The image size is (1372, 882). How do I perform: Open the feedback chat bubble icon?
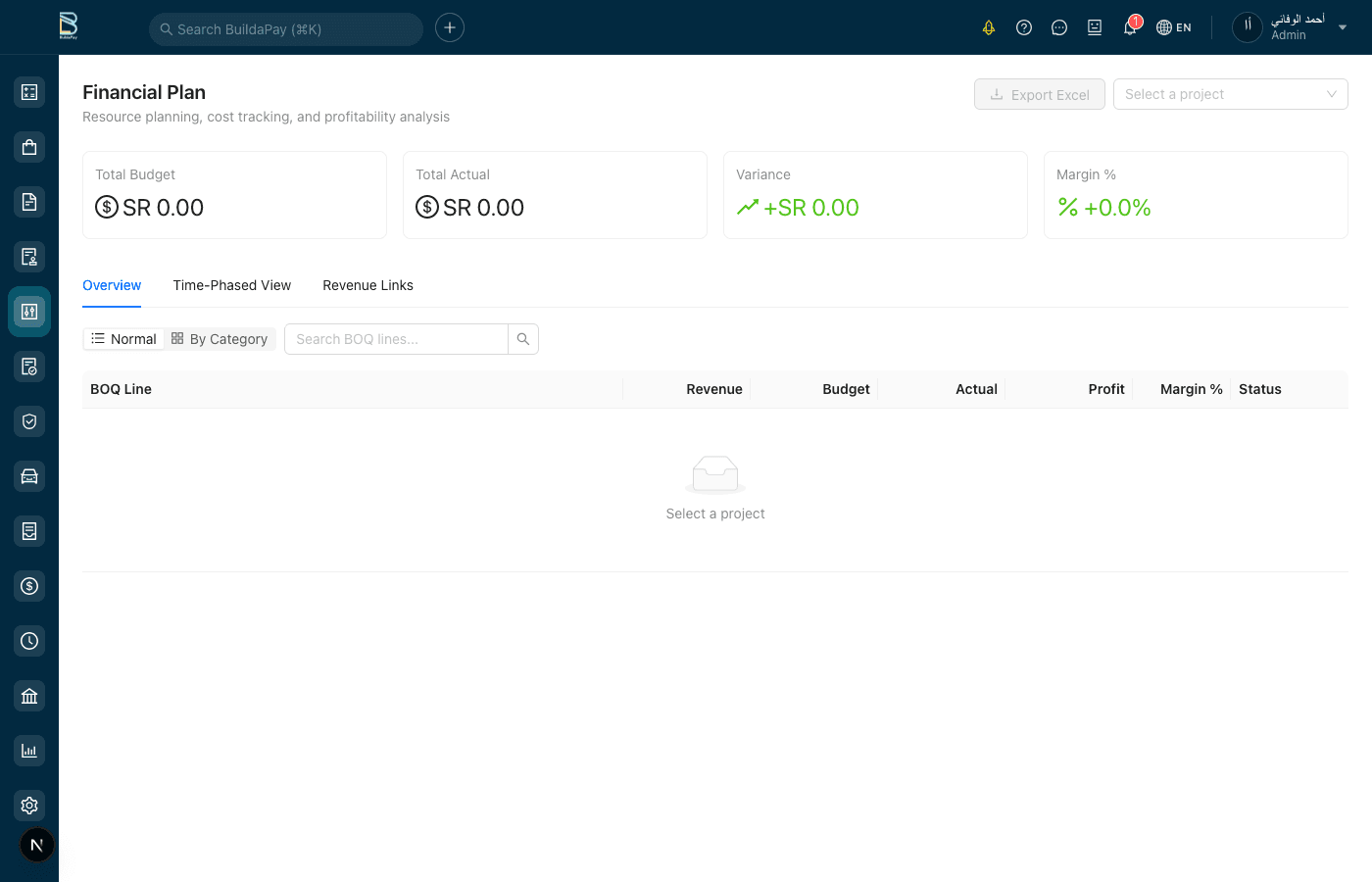tap(1059, 27)
